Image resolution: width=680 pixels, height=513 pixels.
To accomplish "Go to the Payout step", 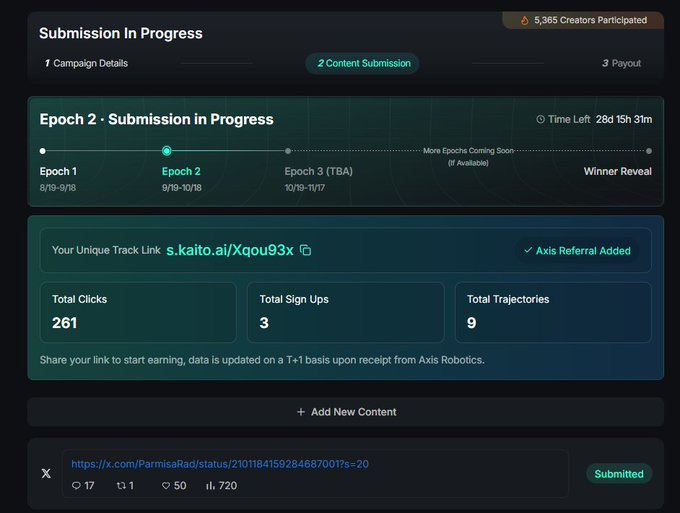I will [621, 63].
